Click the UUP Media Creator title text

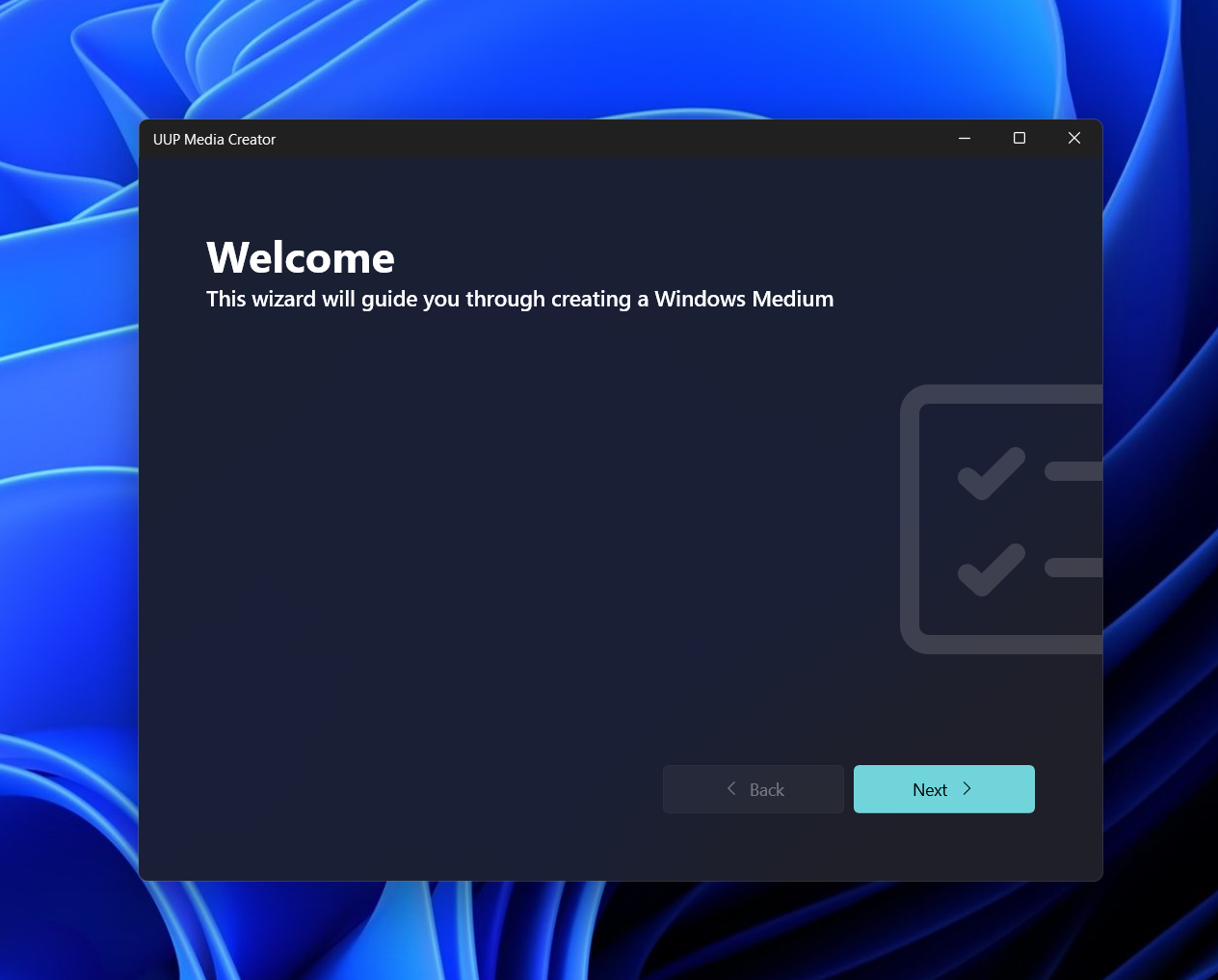coord(214,140)
